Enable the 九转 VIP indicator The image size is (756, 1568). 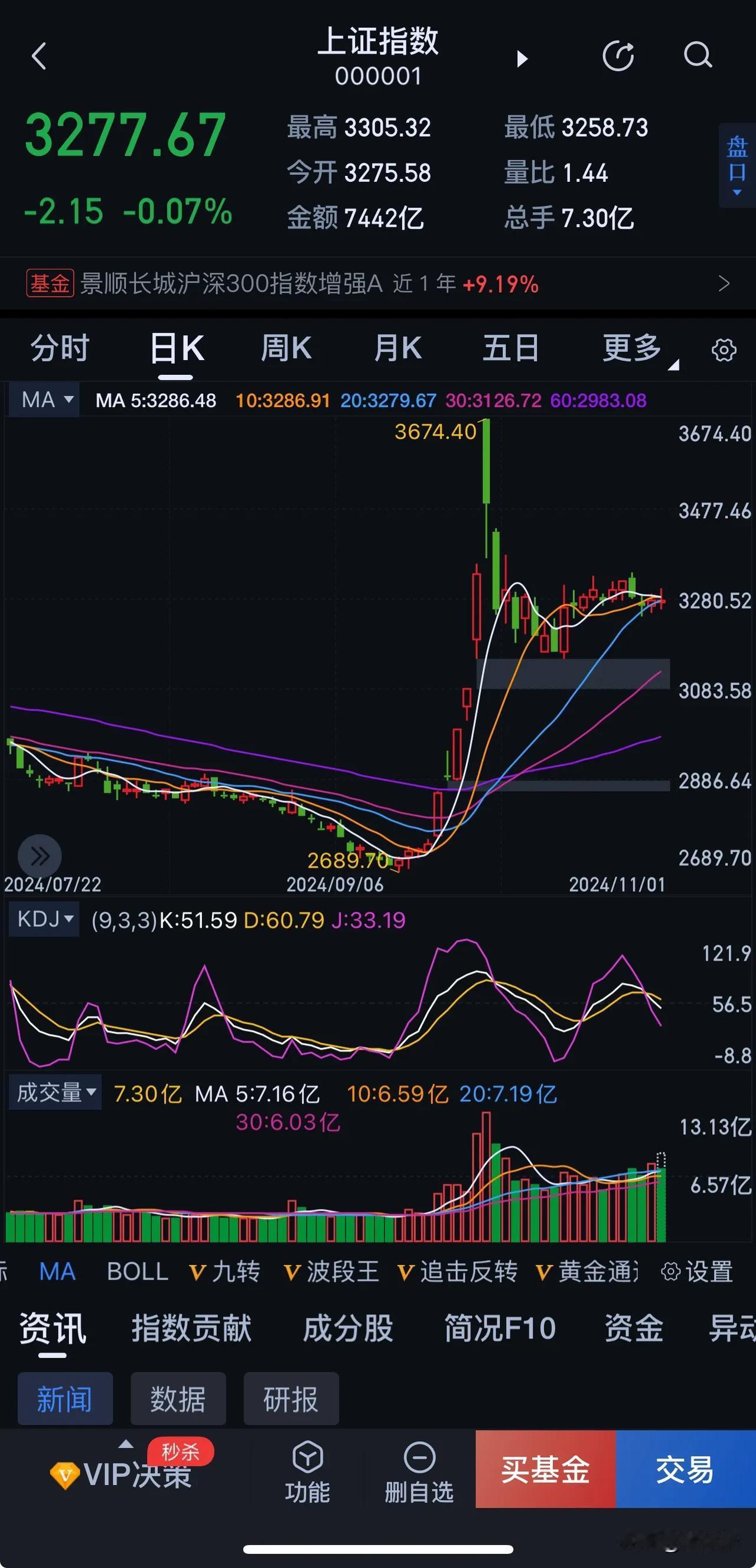225,1272
